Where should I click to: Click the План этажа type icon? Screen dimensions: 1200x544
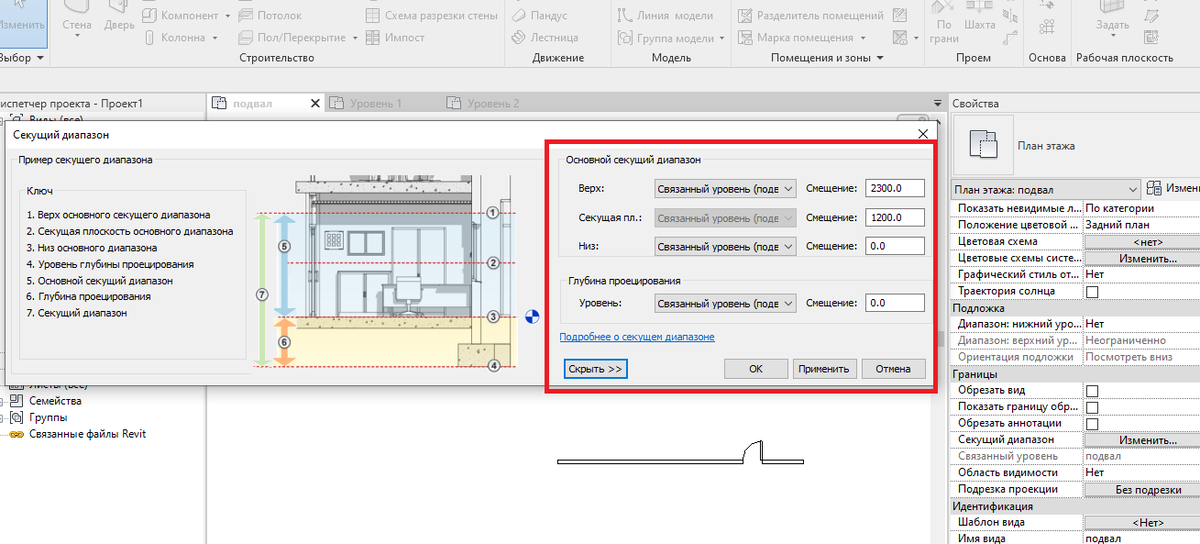tap(984, 145)
